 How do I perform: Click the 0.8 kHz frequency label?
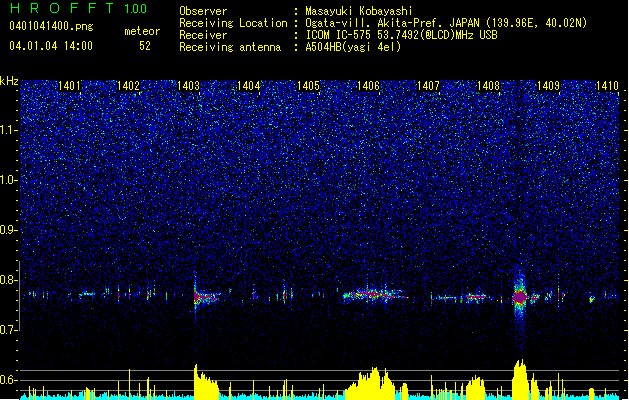(9, 280)
